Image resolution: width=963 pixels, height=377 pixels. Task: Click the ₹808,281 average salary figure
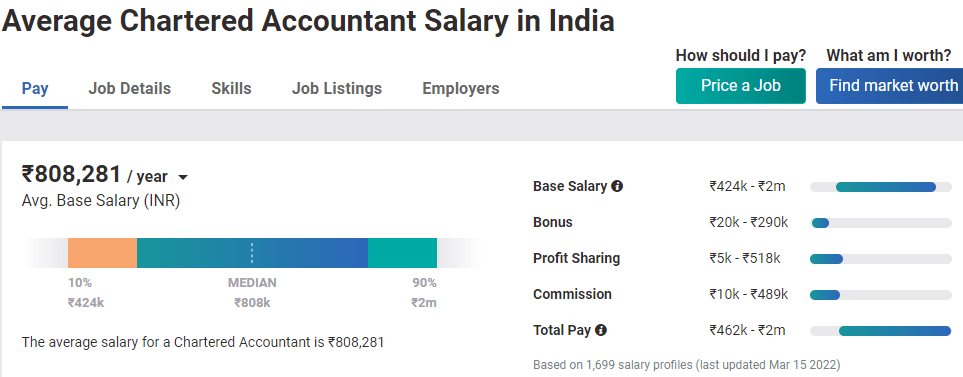click(x=71, y=174)
